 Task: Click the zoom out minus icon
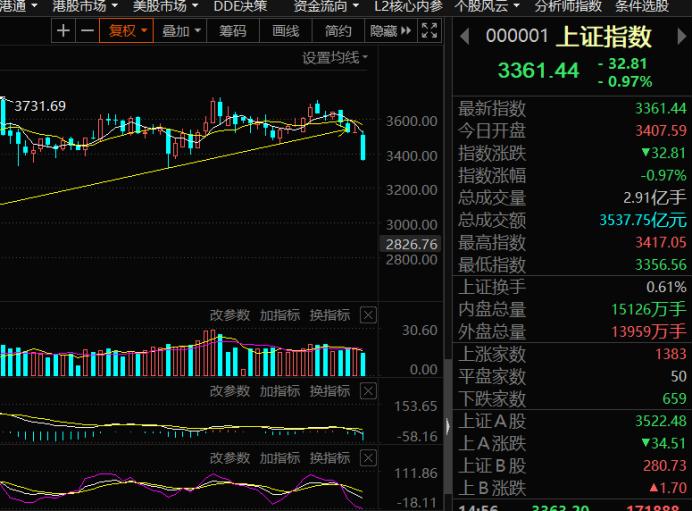(x=87, y=31)
